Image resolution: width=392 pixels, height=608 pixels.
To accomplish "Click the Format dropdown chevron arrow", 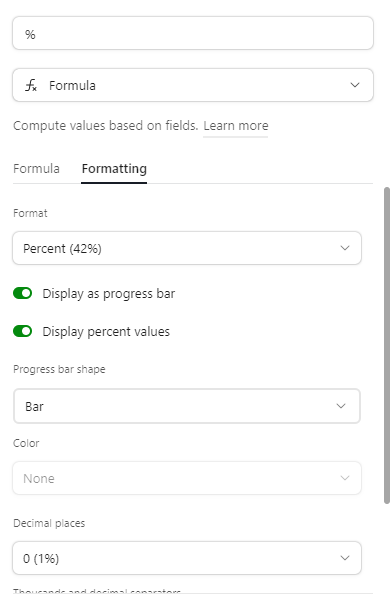I will pos(345,248).
